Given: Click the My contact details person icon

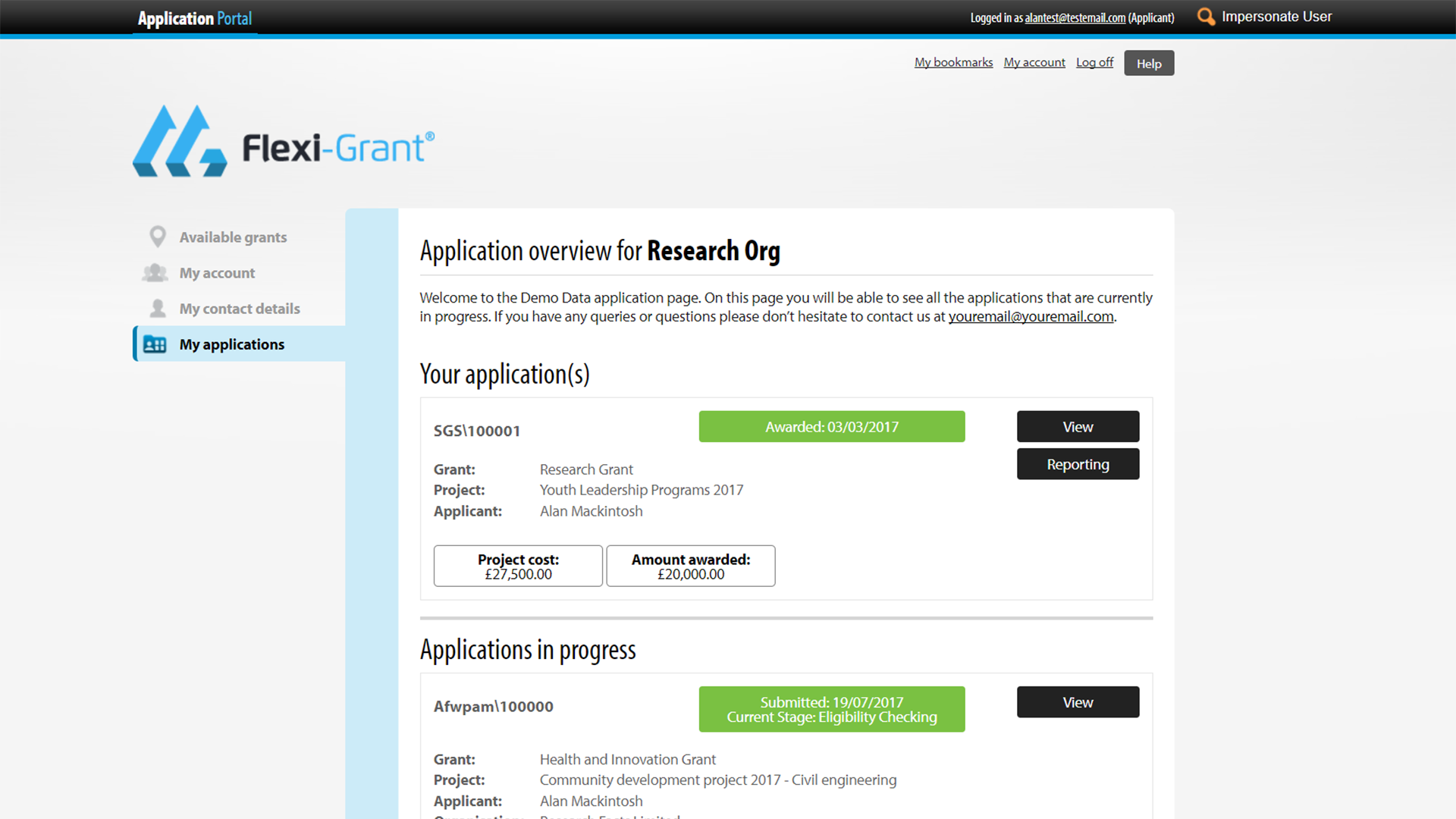Looking at the screenshot, I should [x=157, y=308].
